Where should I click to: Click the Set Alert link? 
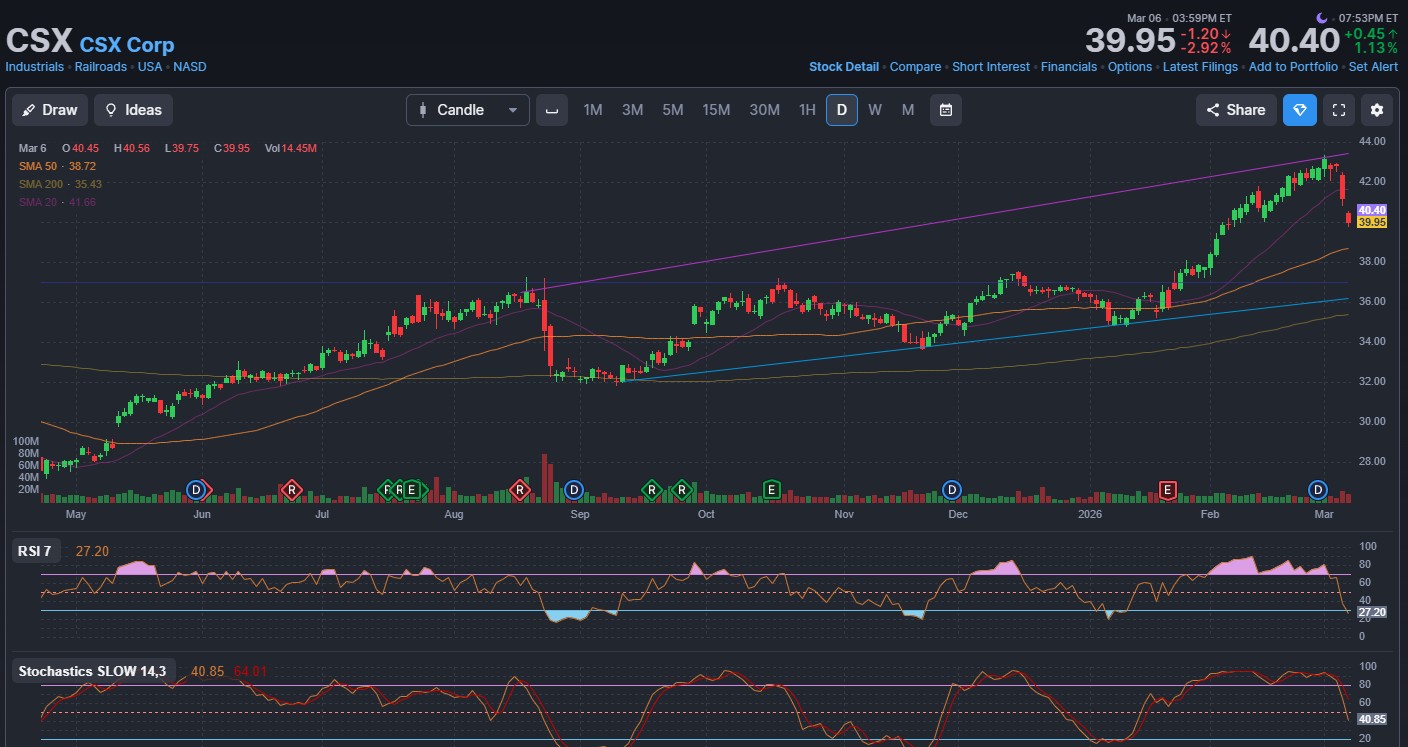coord(1373,67)
